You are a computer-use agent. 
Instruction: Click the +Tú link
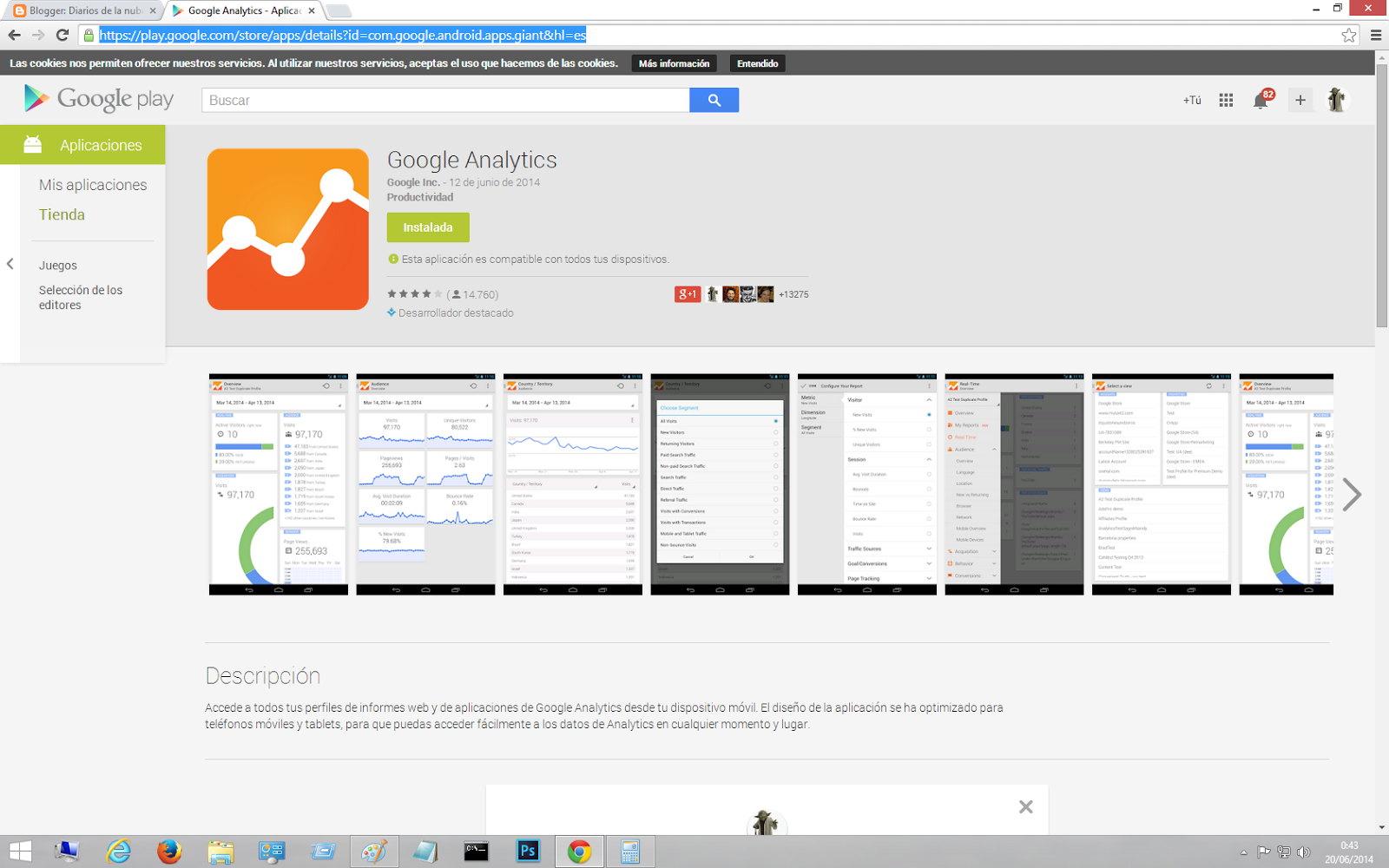pyautogui.click(x=1192, y=100)
